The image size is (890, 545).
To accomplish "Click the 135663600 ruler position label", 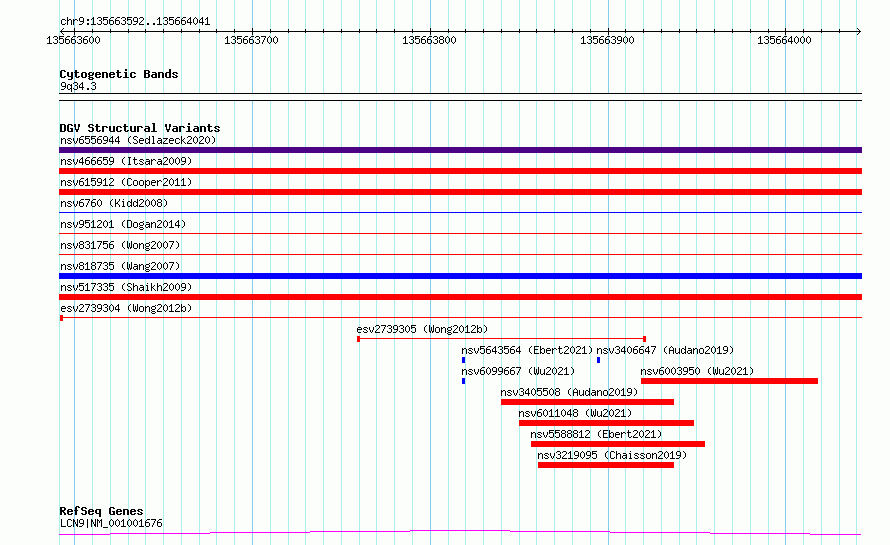I will click(x=73, y=40).
